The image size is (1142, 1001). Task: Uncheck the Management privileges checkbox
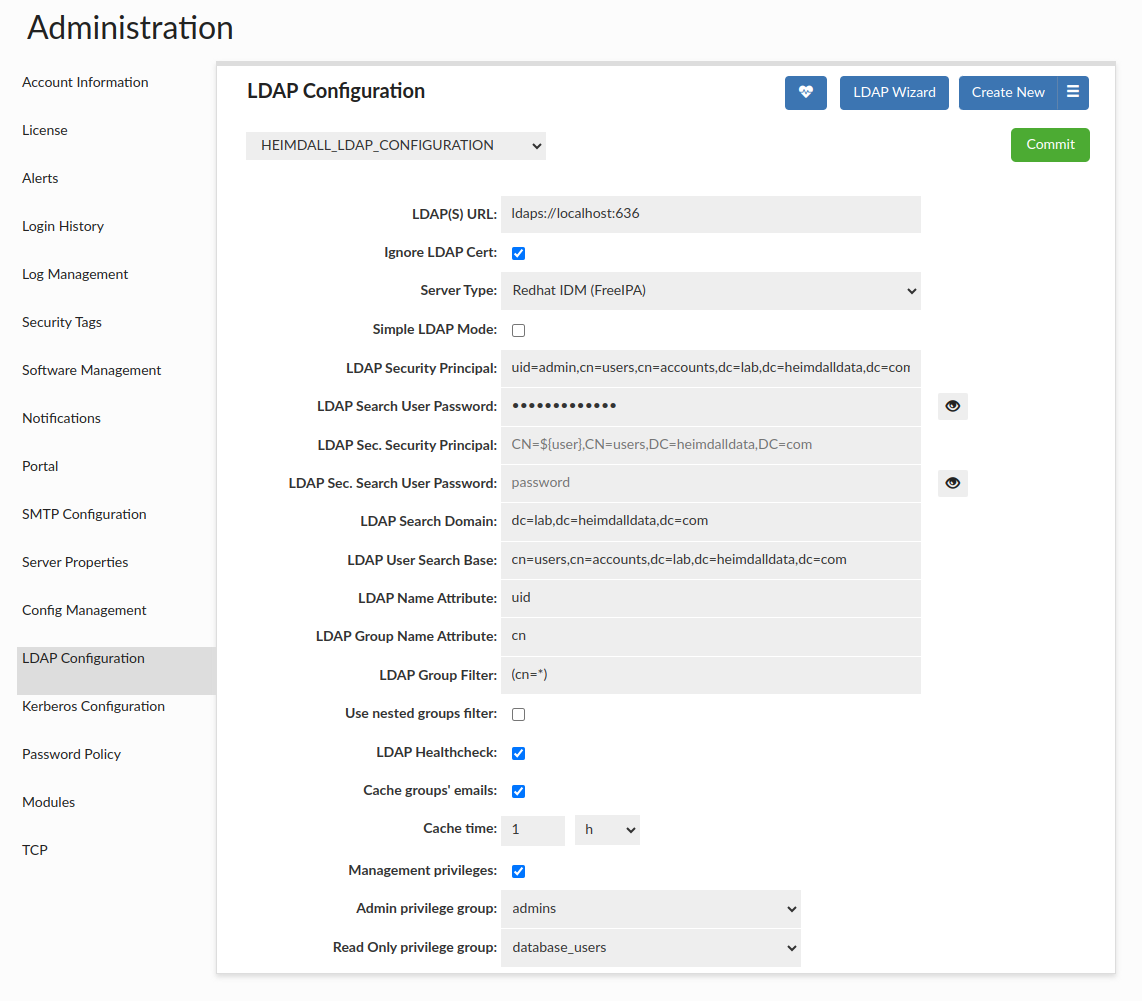[518, 871]
